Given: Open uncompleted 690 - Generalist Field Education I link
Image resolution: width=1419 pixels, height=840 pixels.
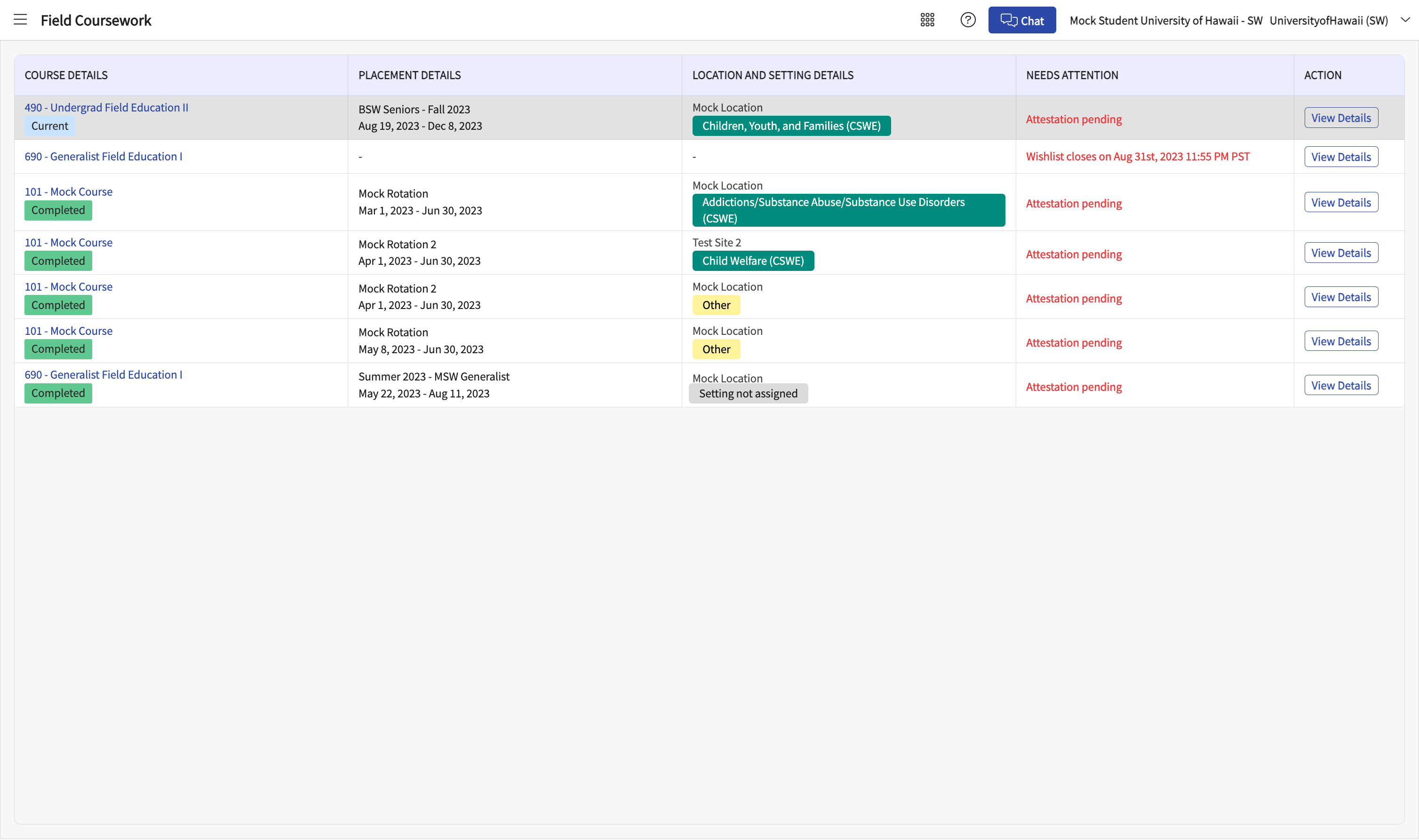Looking at the screenshot, I should 104,156.
